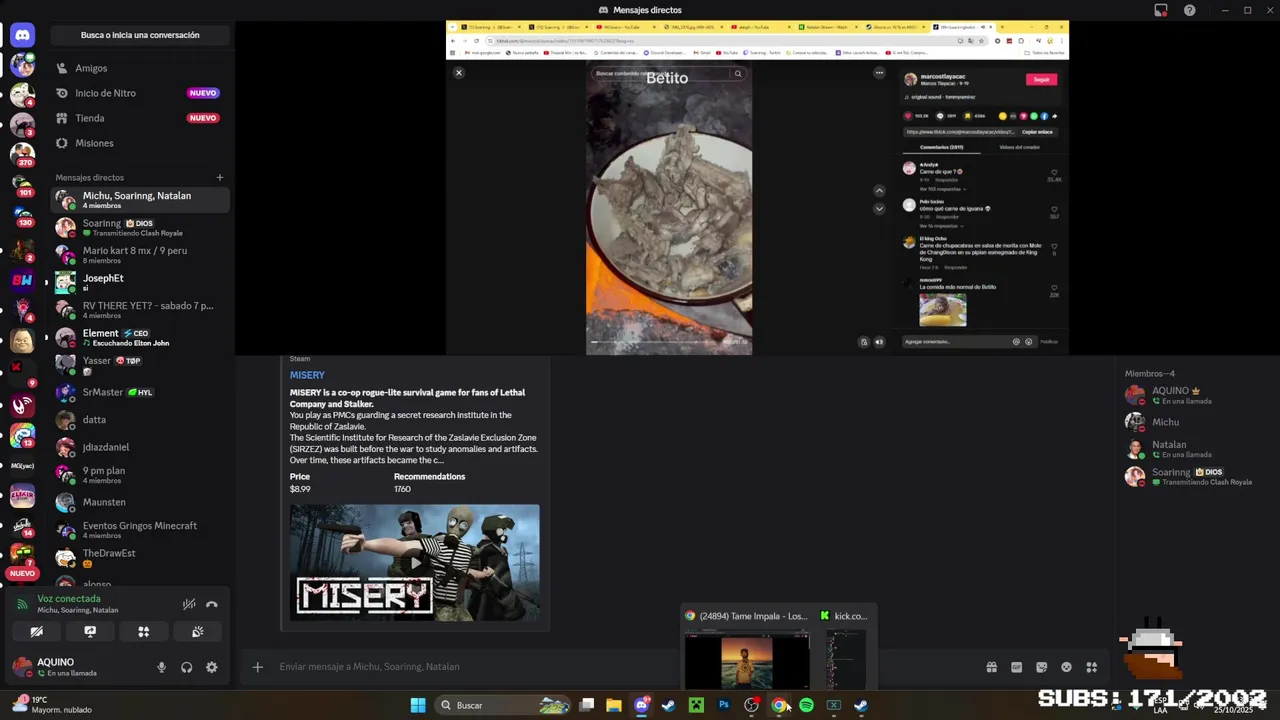Open the Discord help icon

1190,10
